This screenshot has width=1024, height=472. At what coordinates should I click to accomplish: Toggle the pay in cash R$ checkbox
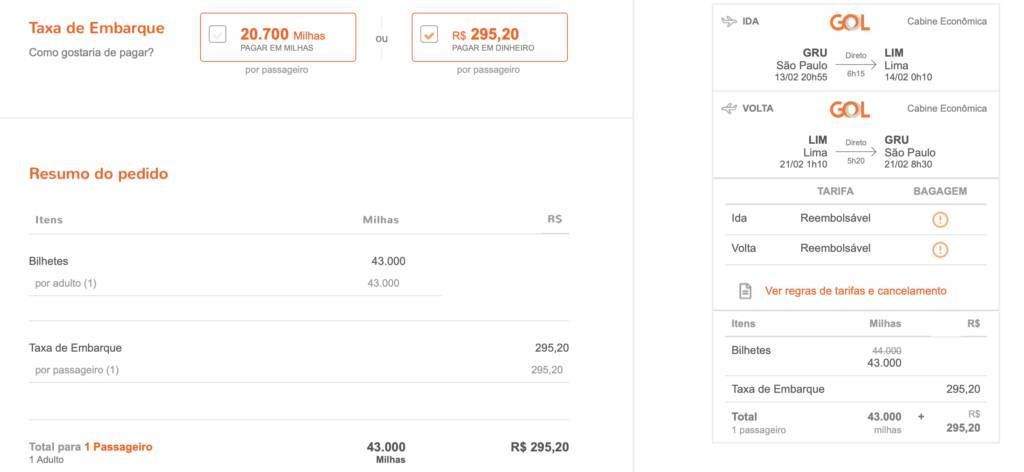[429, 34]
